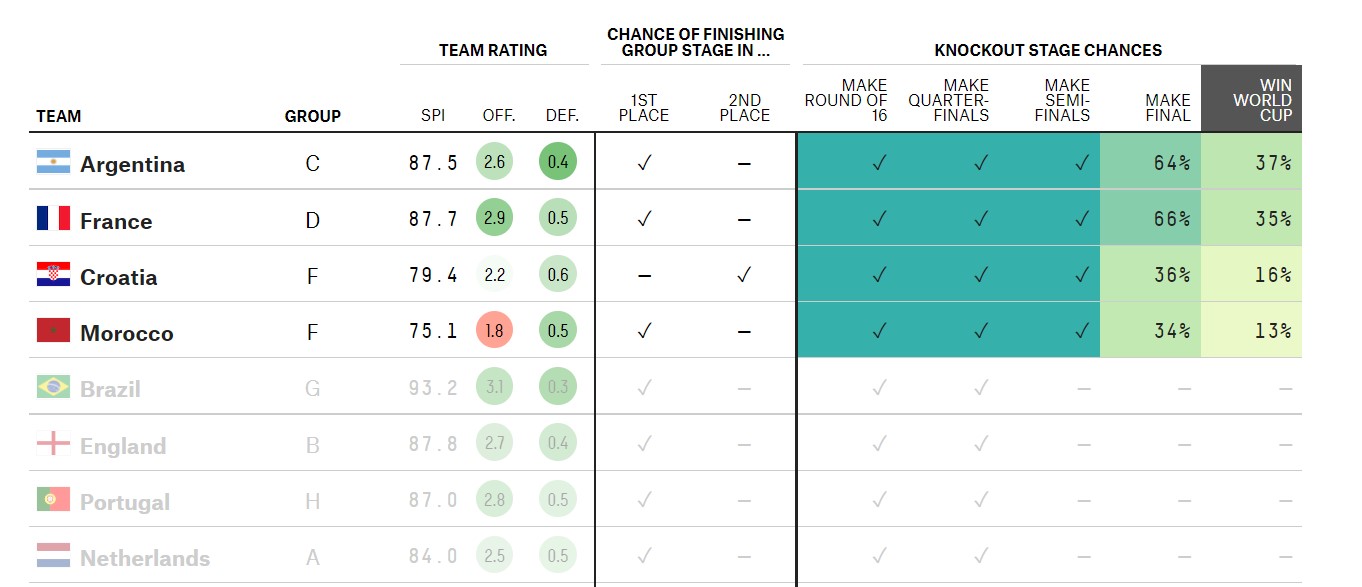Sort table by SPI column header
1362x587 pixels.
(433, 116)
